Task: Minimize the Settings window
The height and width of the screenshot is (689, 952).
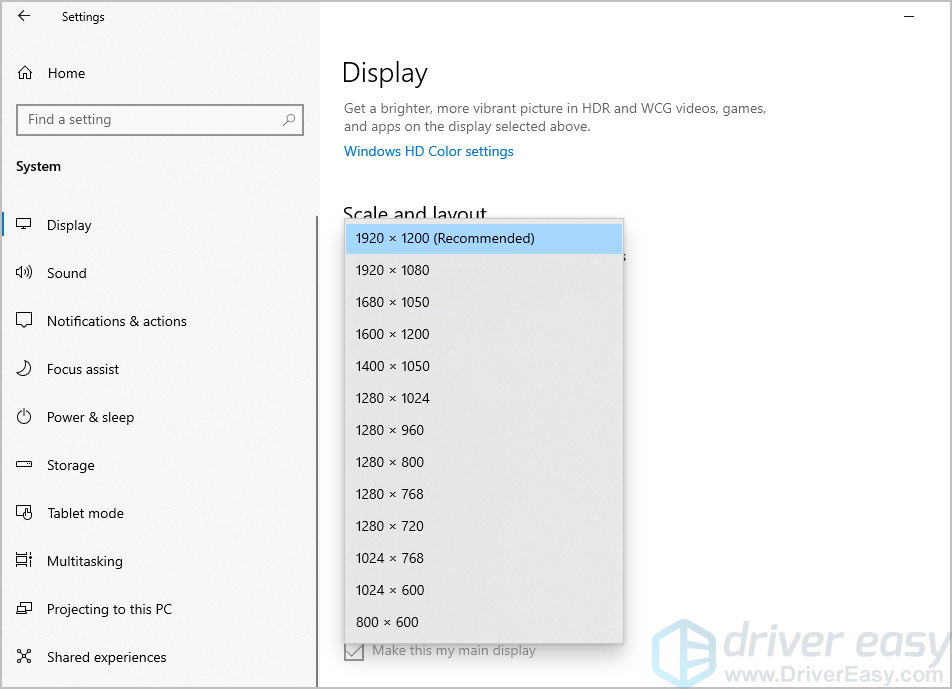Action: coord(909,17)
